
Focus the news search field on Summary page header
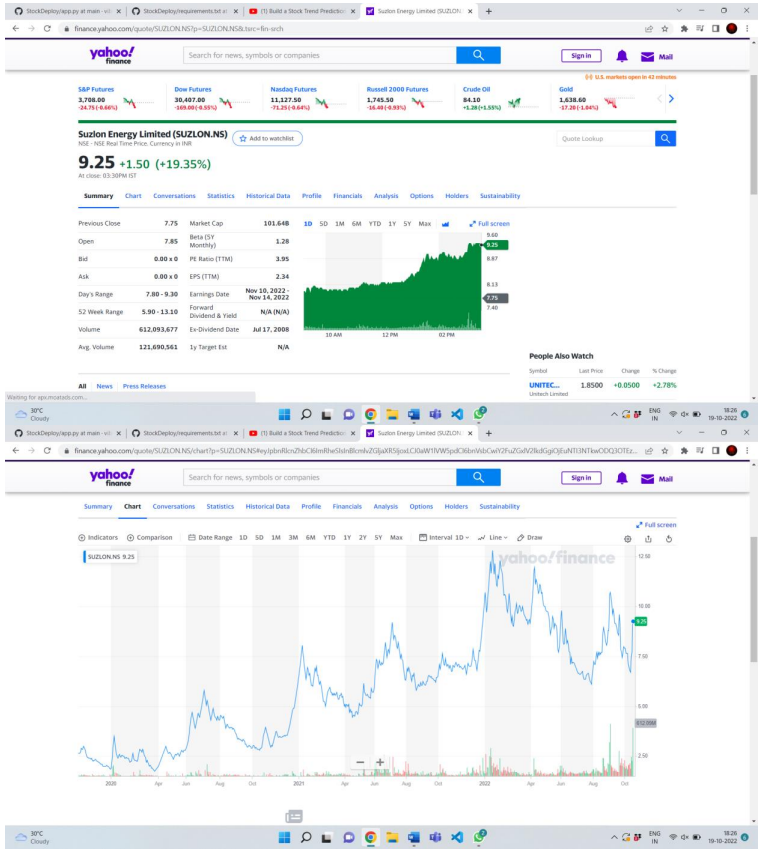click(x=320, y=55)
